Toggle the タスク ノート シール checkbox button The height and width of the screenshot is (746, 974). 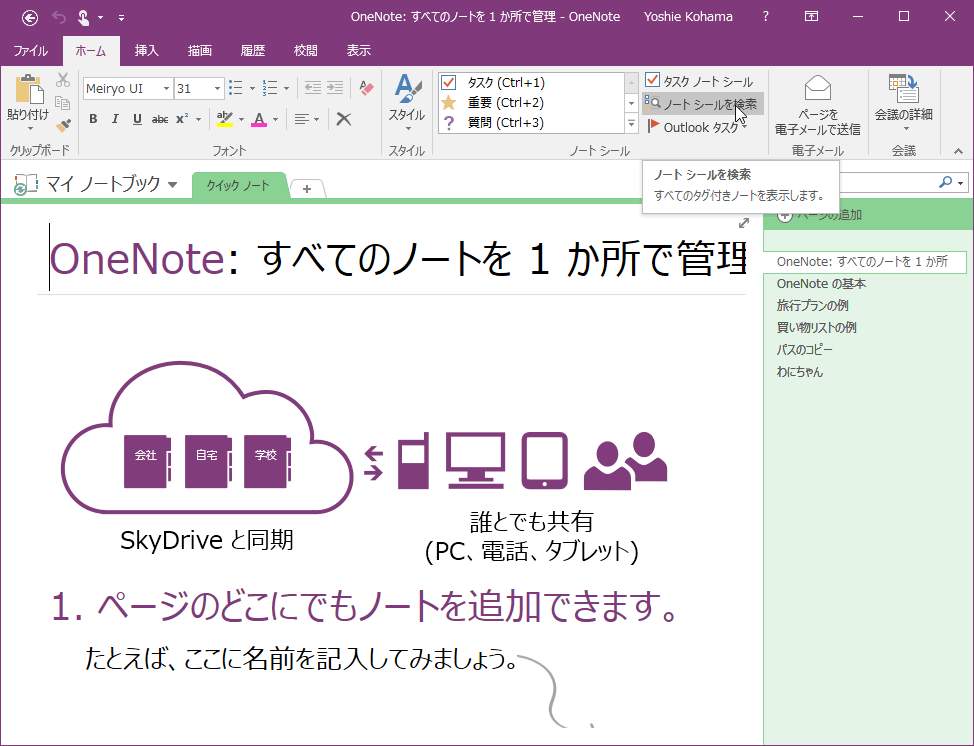699,81
